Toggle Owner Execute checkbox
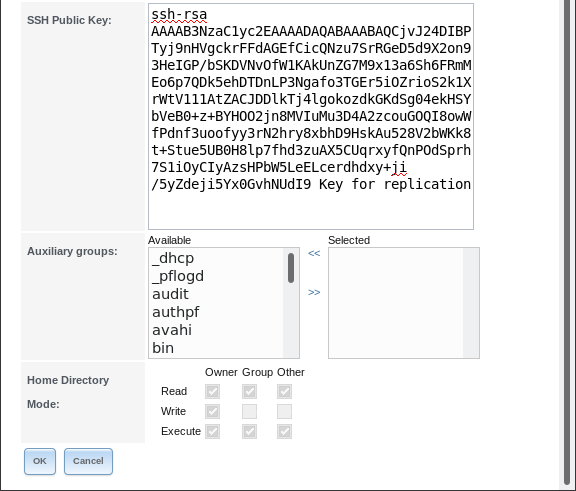The image size is (576, 491). pyautogui.click(x=212, y=432)
